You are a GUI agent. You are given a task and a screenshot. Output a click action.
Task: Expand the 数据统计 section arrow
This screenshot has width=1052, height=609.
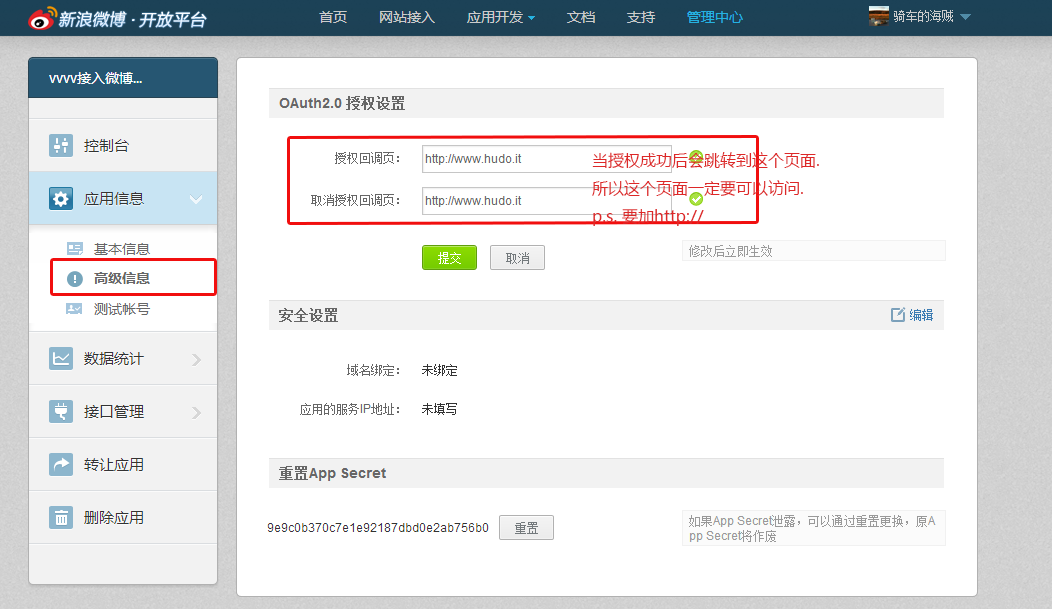point(197,359)
